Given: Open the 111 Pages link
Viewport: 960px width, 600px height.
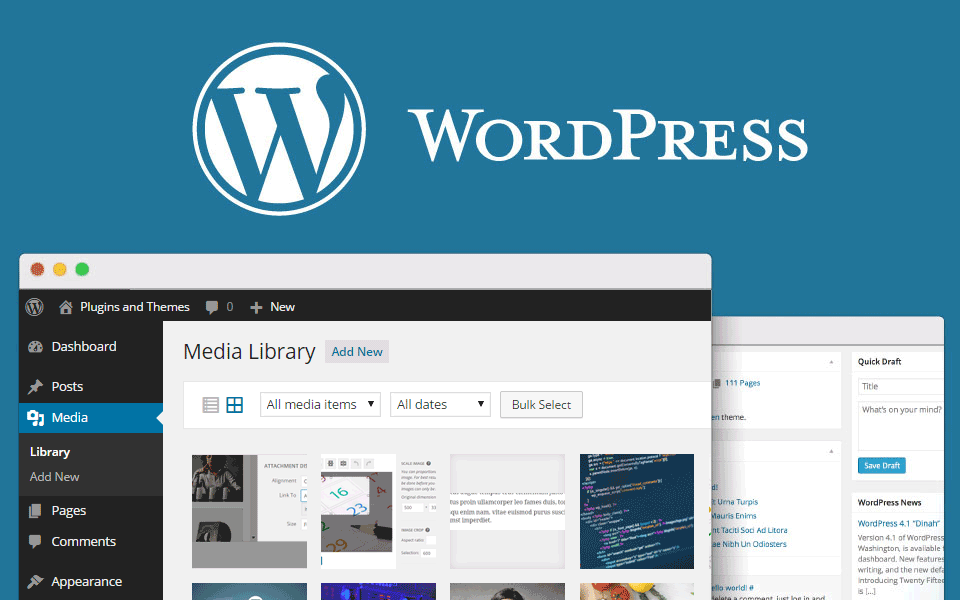Looking at the screenshot, I should 742,383.
